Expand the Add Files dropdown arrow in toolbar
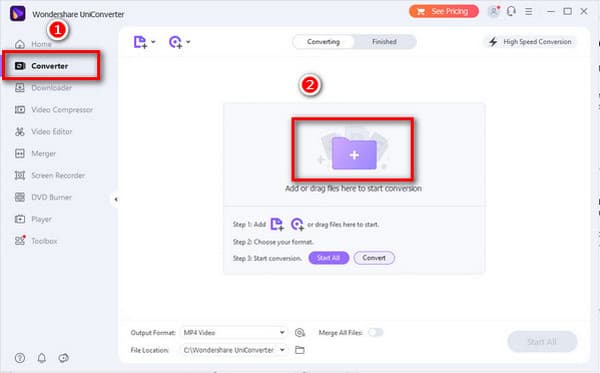The width and height of the screenshot is (600, 373). [x=153, y=42]
